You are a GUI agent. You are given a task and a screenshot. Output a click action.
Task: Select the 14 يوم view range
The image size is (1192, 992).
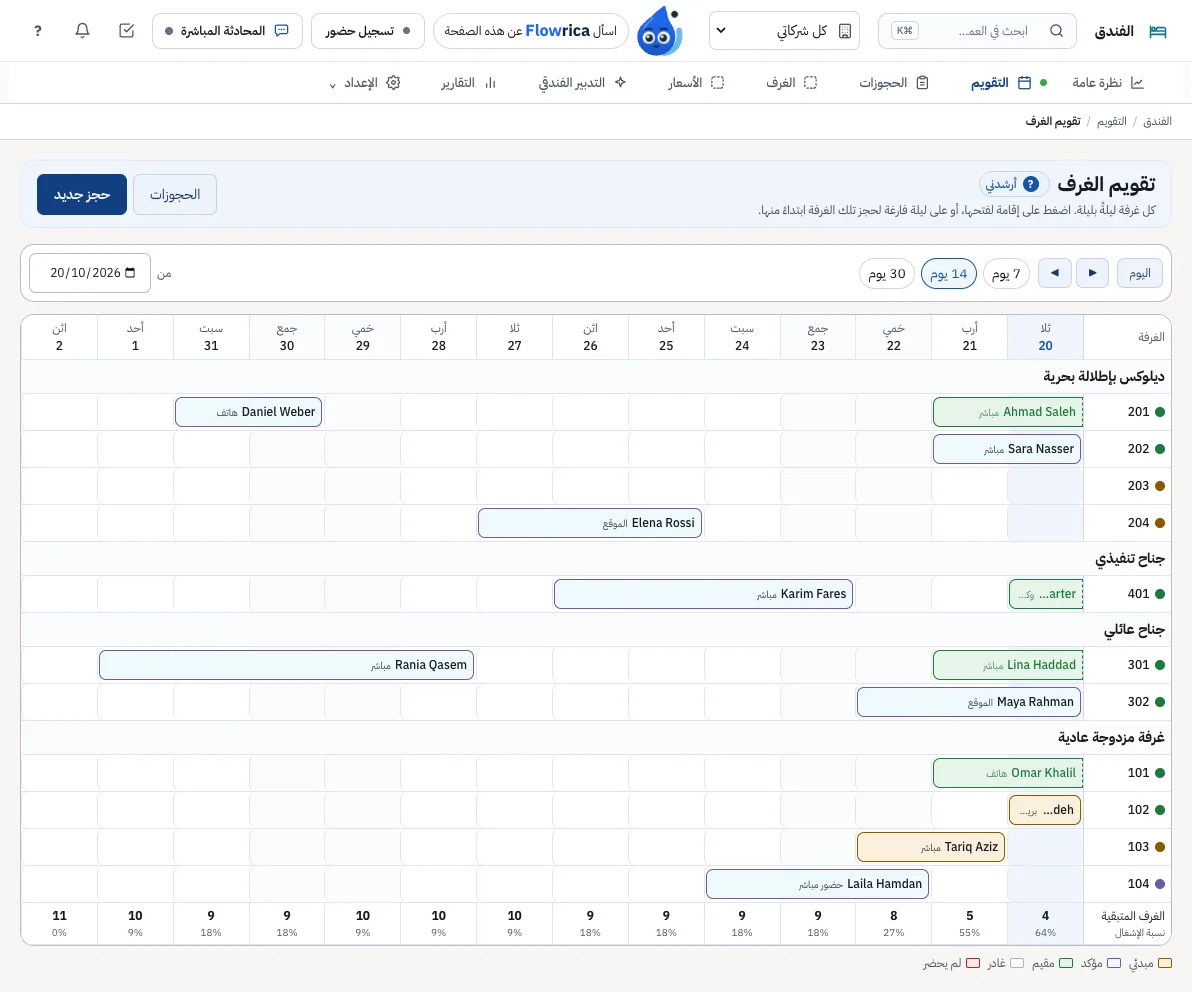click(x=949, y=274)
